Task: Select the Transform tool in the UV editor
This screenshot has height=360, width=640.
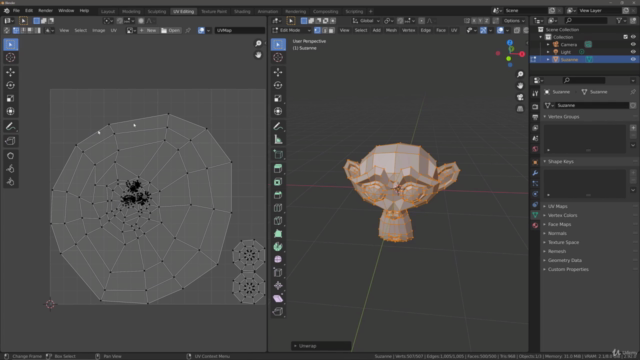Action: pyautogui.click(x=11, y=111)
